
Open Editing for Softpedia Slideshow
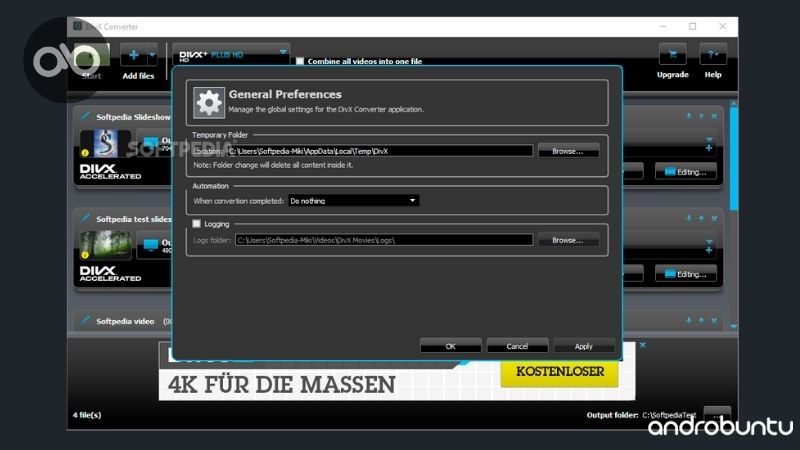pos(686,172)
